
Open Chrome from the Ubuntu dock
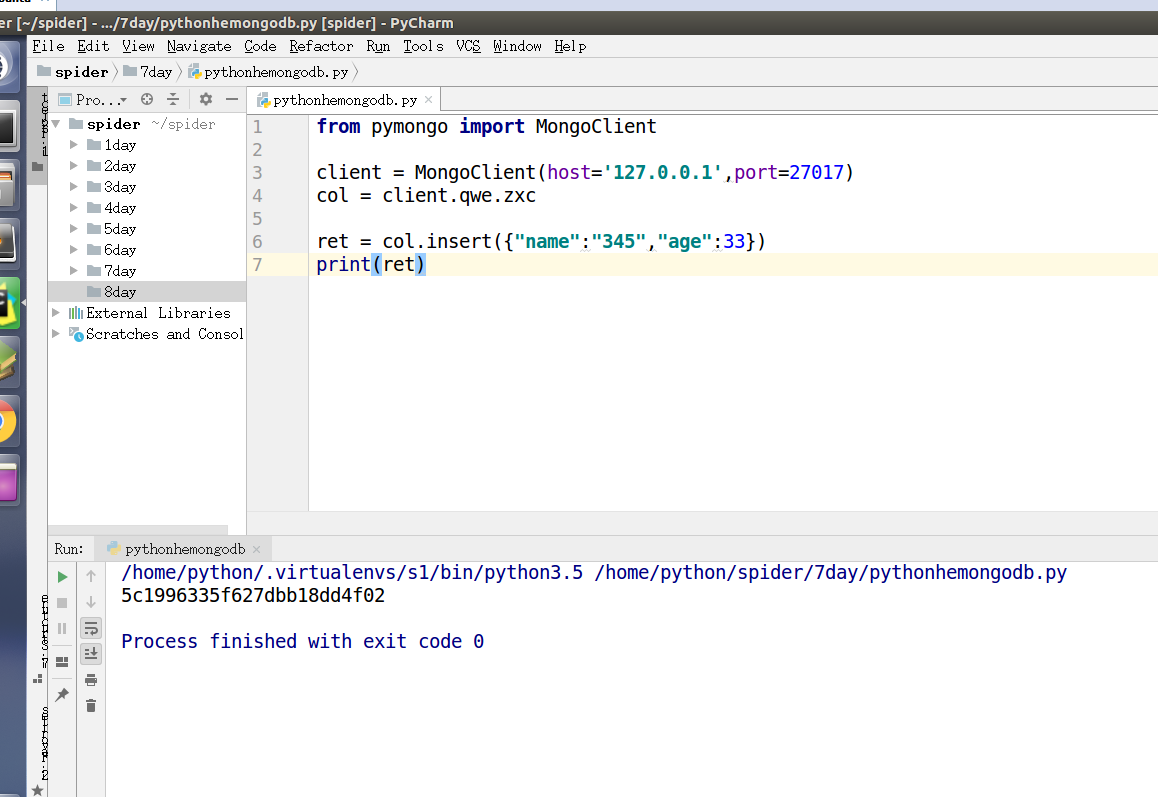(6, 423)
